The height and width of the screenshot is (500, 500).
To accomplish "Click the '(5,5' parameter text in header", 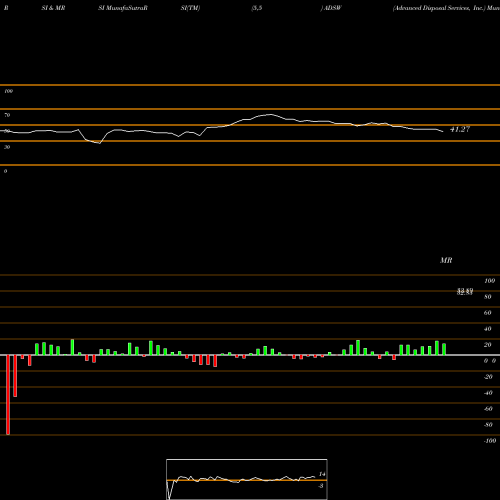I will pos(257,8).
